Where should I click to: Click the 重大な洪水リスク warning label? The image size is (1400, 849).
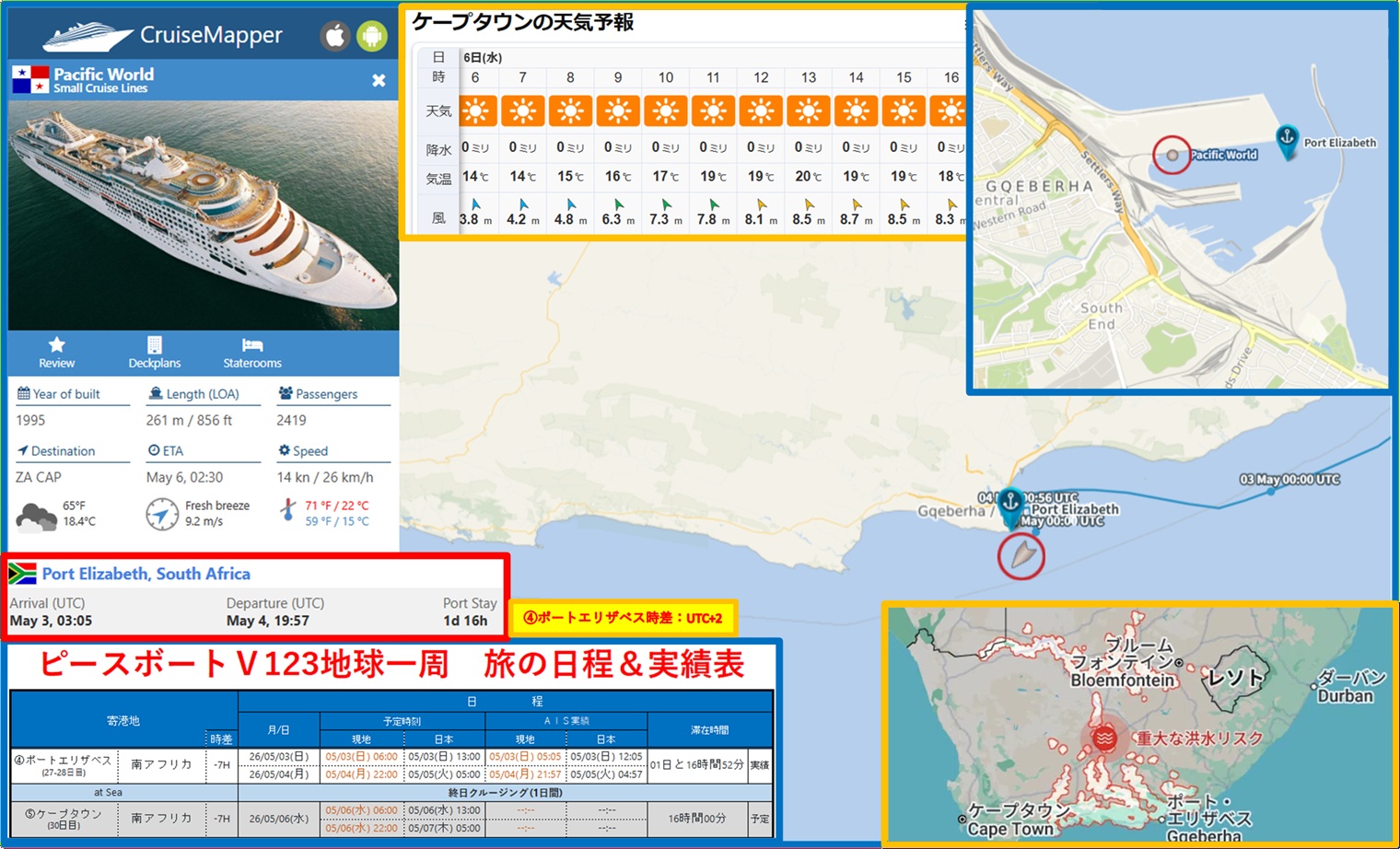tap(1199, 739)
